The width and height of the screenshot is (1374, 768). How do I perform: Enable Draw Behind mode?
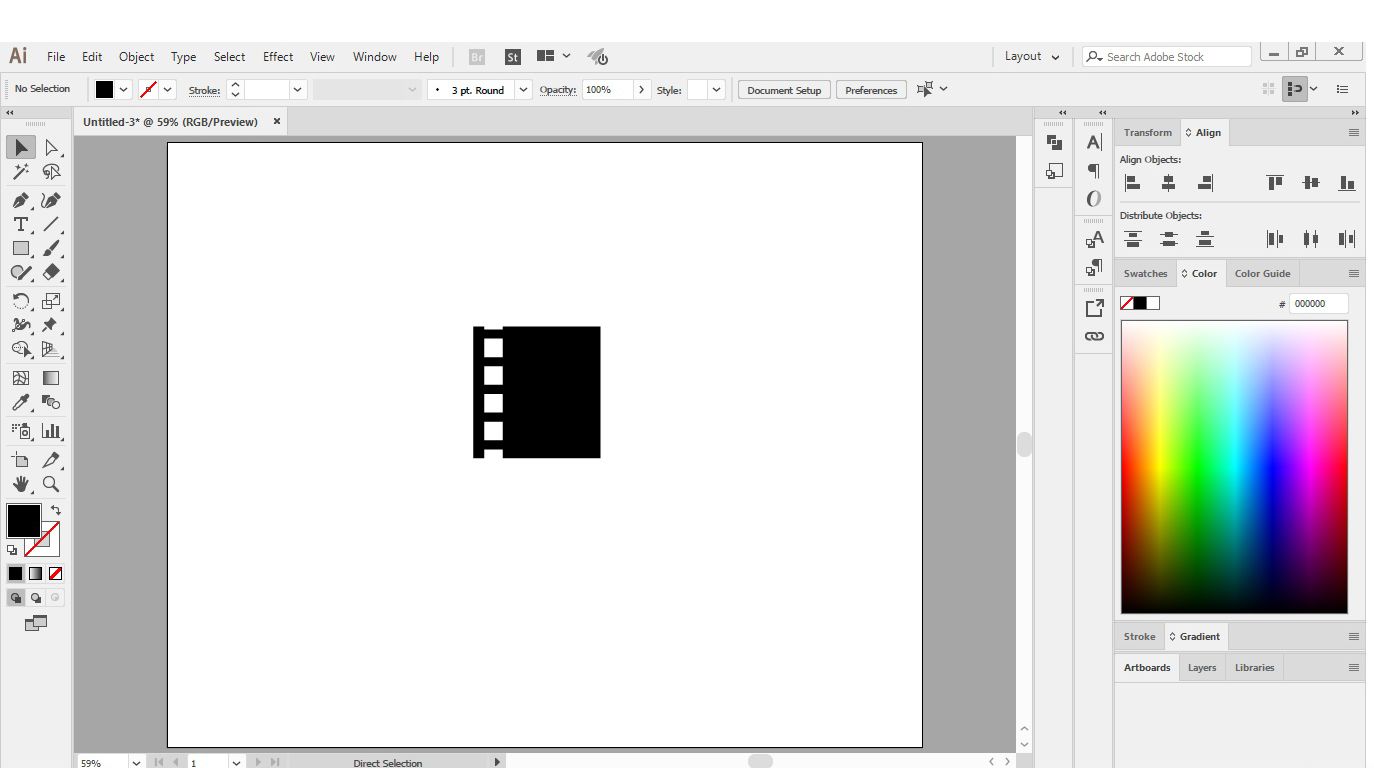tap(35, 598)
